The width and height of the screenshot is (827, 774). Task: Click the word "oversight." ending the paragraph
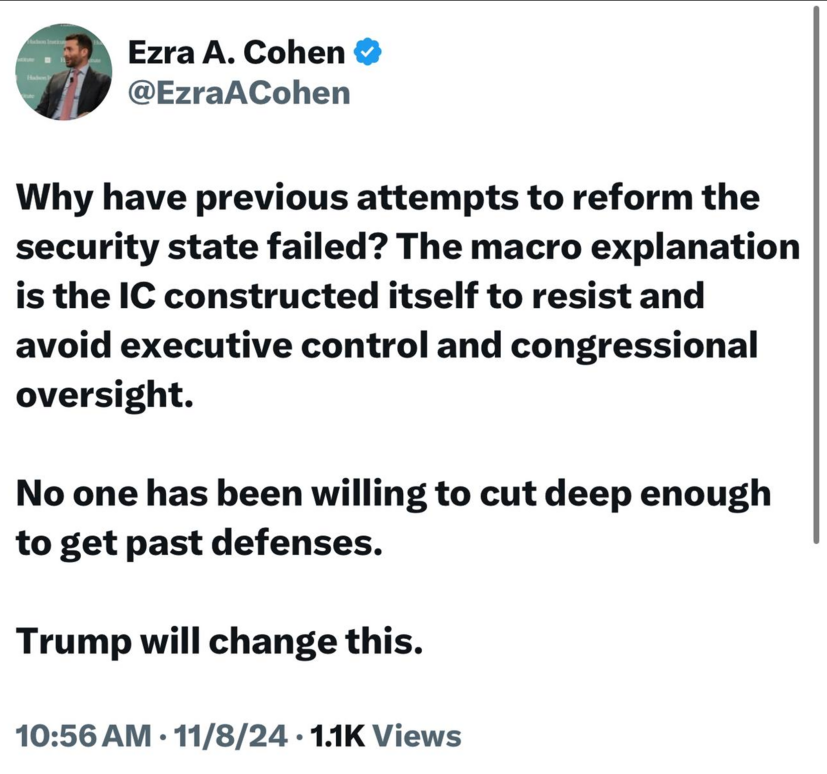[102, 394]
